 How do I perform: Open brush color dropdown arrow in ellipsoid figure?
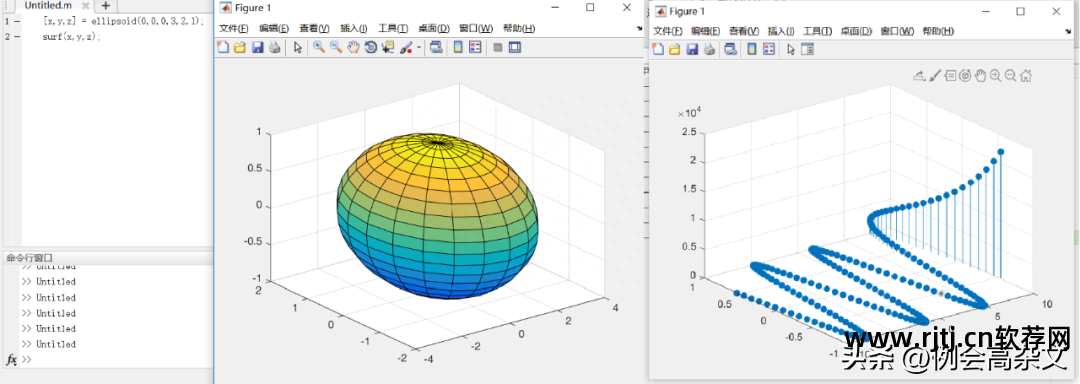(419, 47)
